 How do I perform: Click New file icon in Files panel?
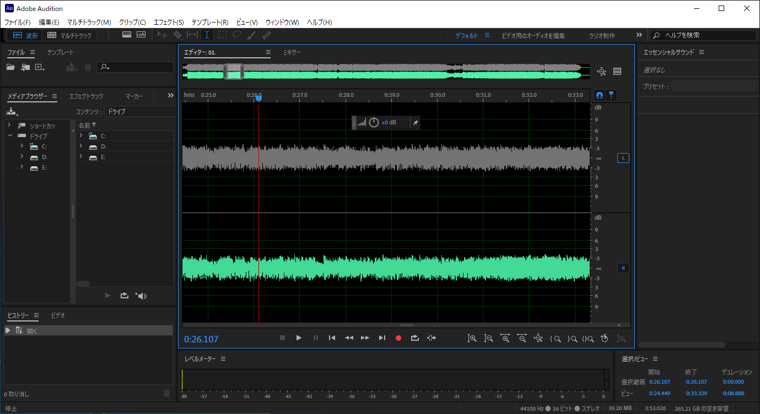[x=40, y=67]
